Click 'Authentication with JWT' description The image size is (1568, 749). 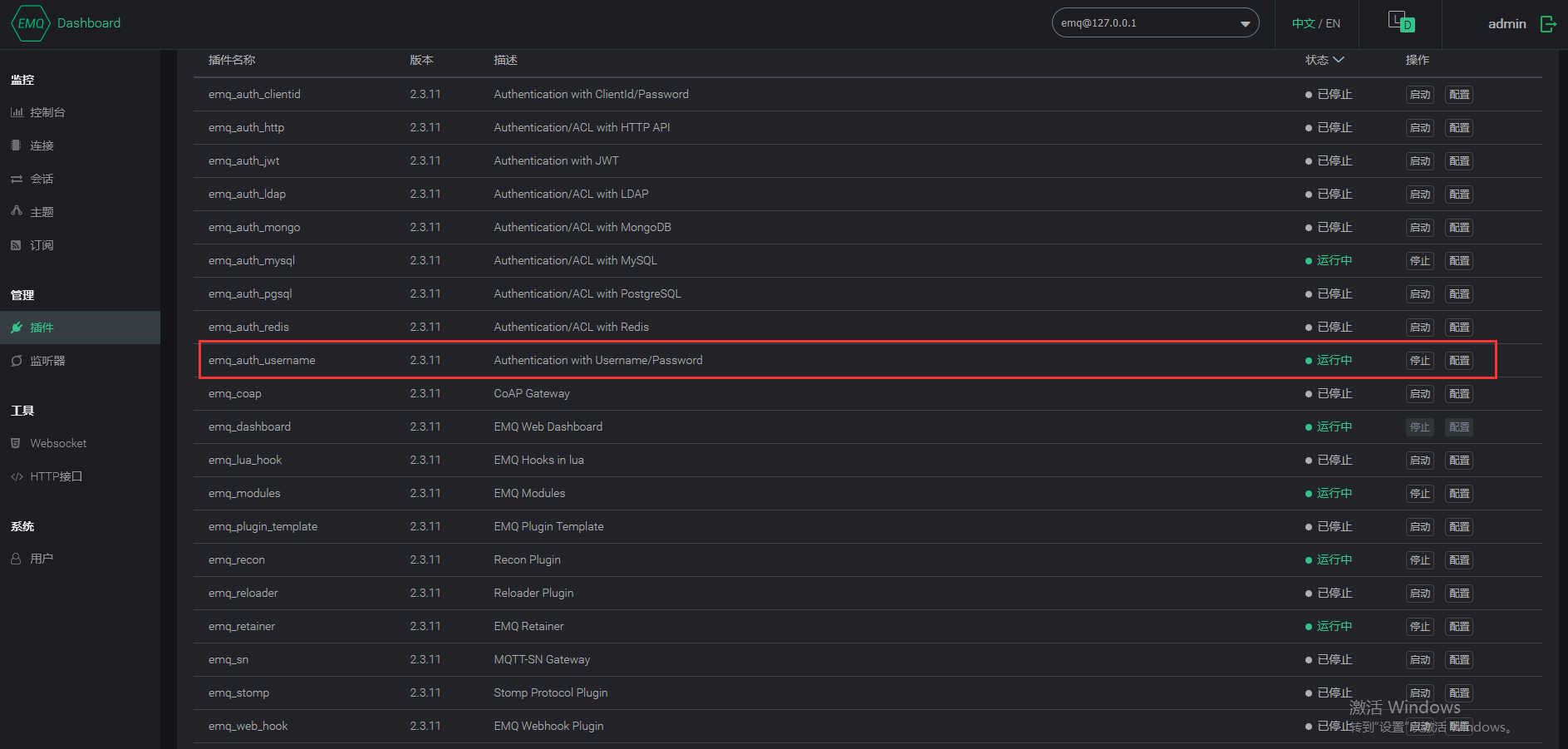point(556,160)
